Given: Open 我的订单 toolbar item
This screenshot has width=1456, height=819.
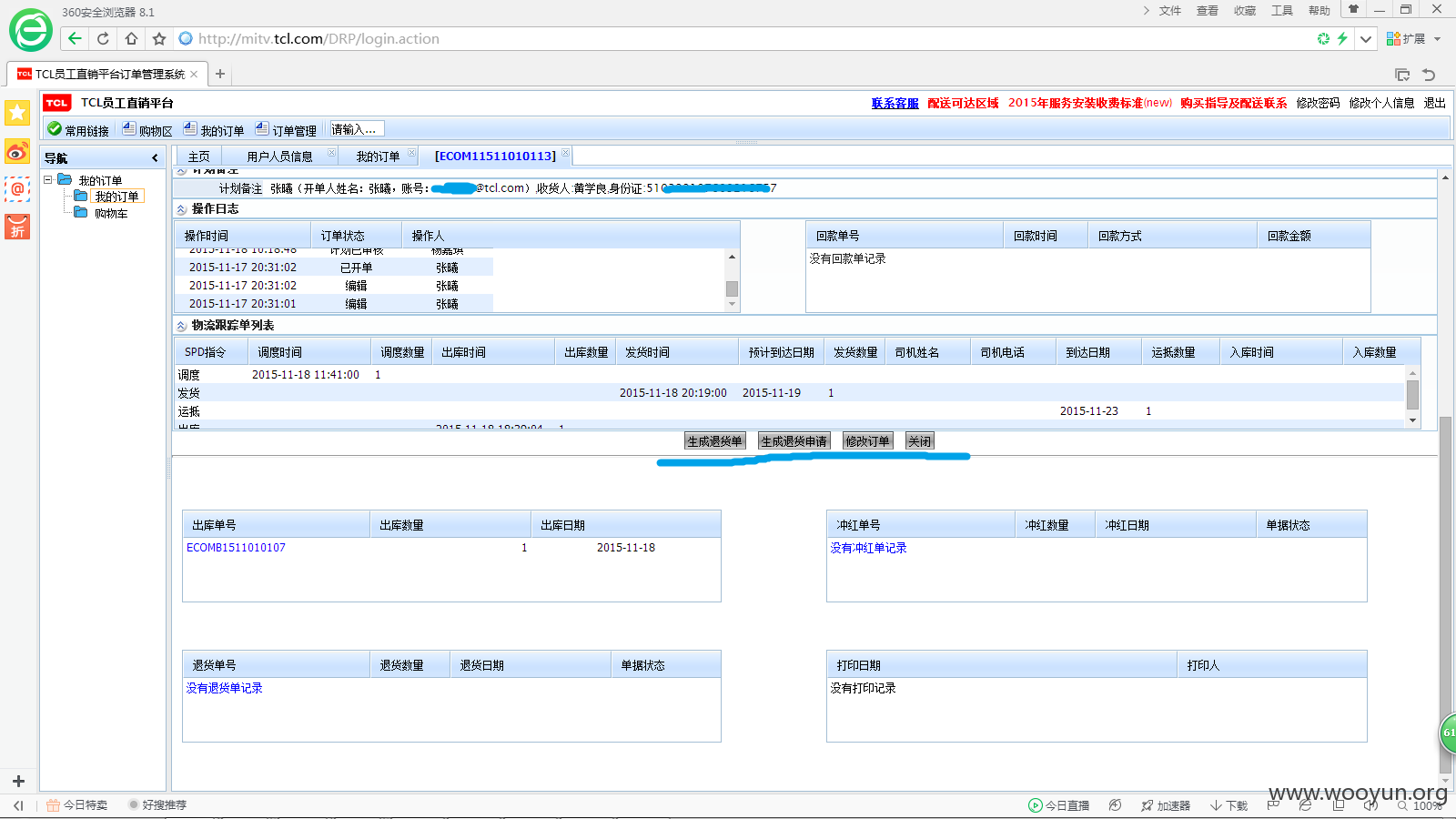Looking at the screenshot, I should click(214, 130).
